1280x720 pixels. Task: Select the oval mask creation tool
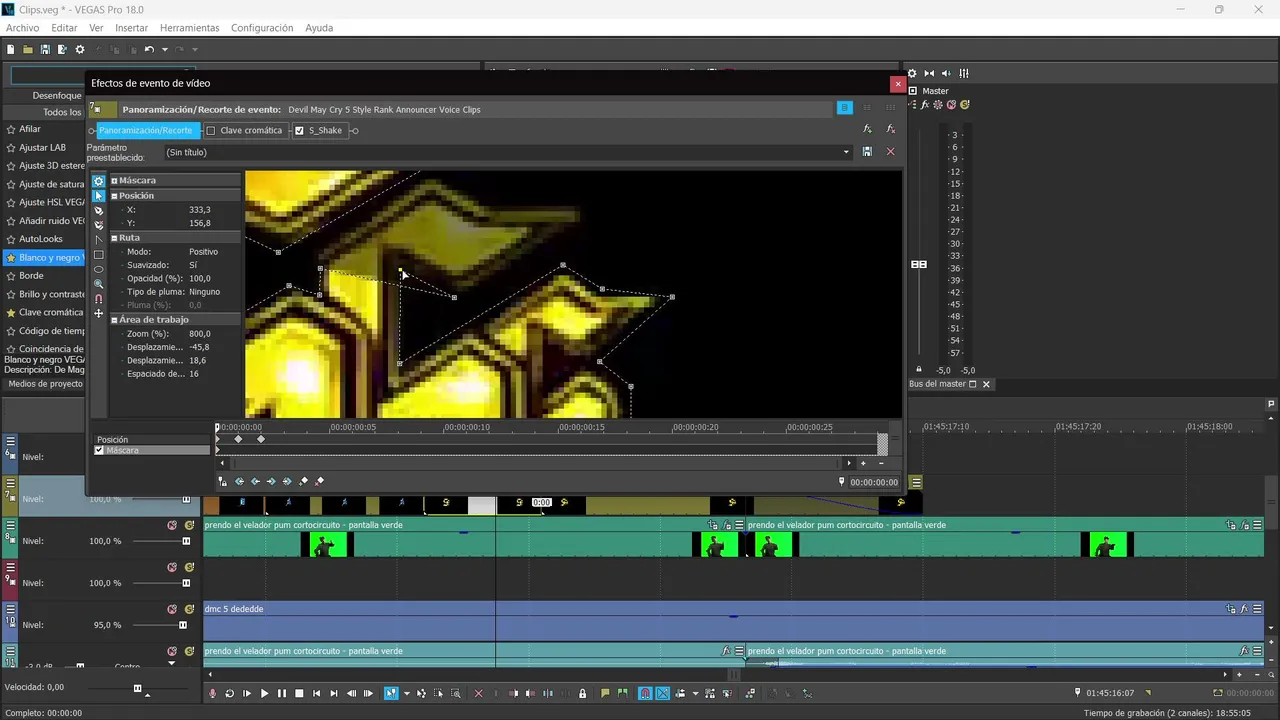click(x=99, y=269)
